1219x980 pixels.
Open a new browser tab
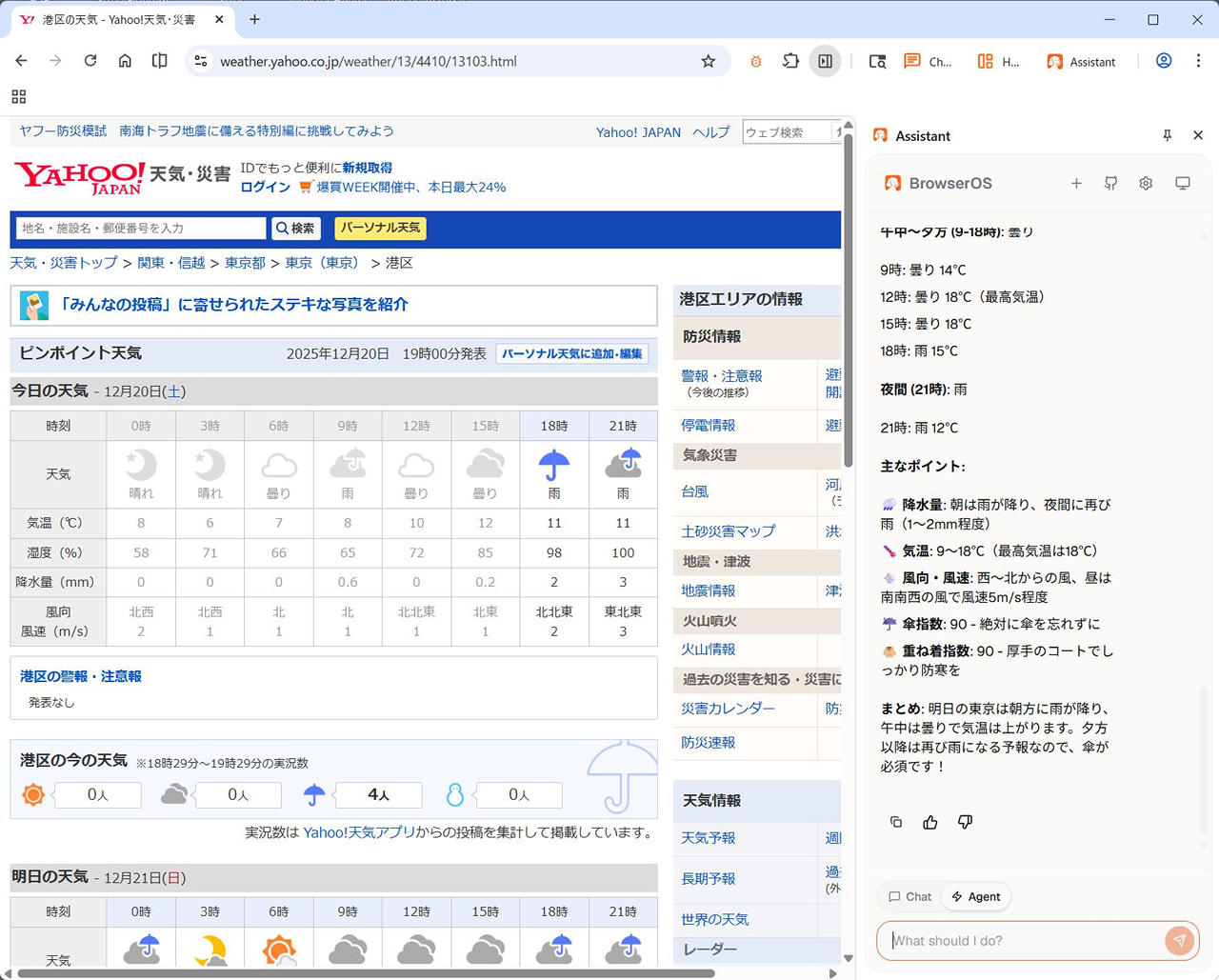tap(254, 19)
